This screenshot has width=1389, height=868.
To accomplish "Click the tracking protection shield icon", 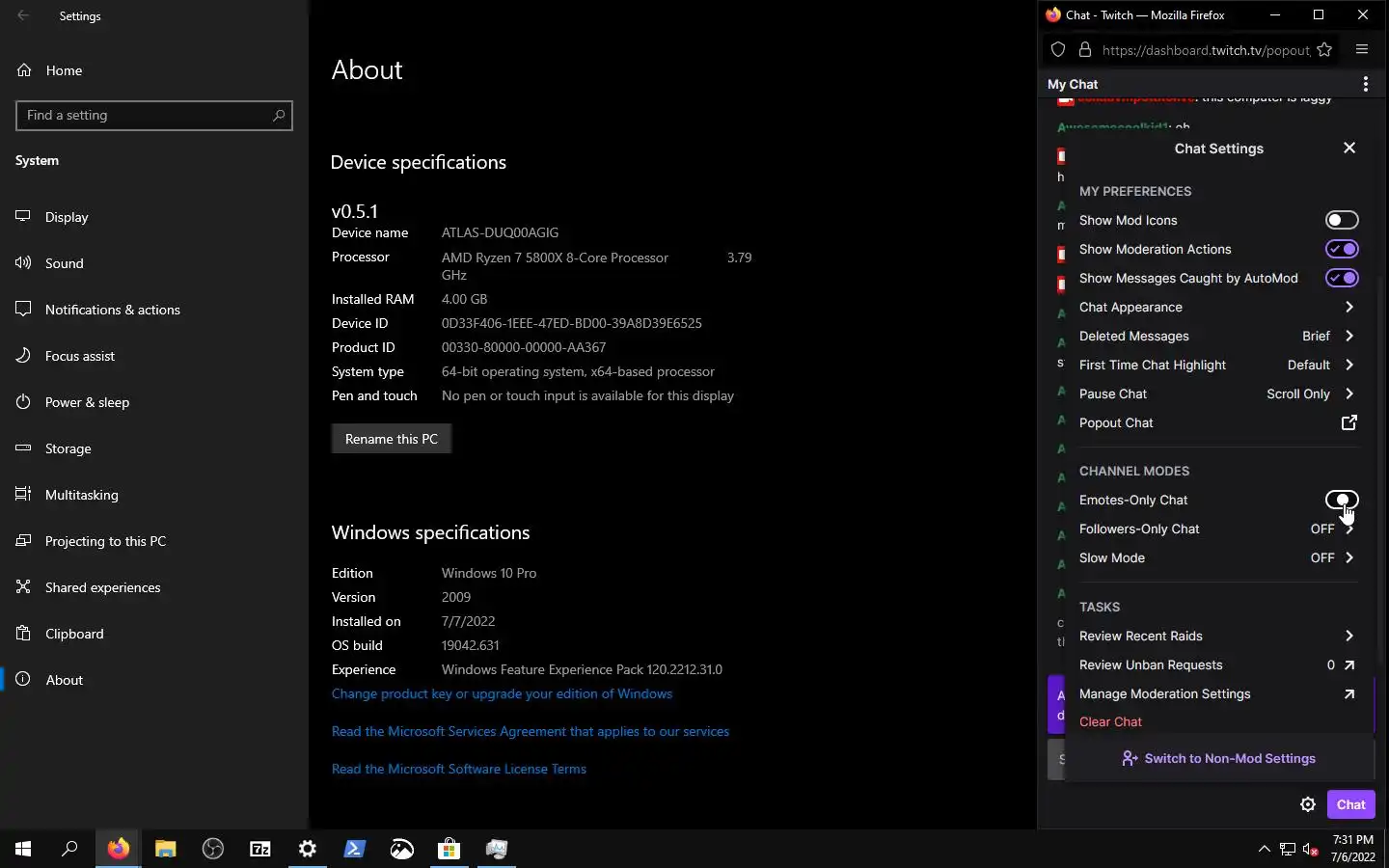I will tap(1058, 49).
